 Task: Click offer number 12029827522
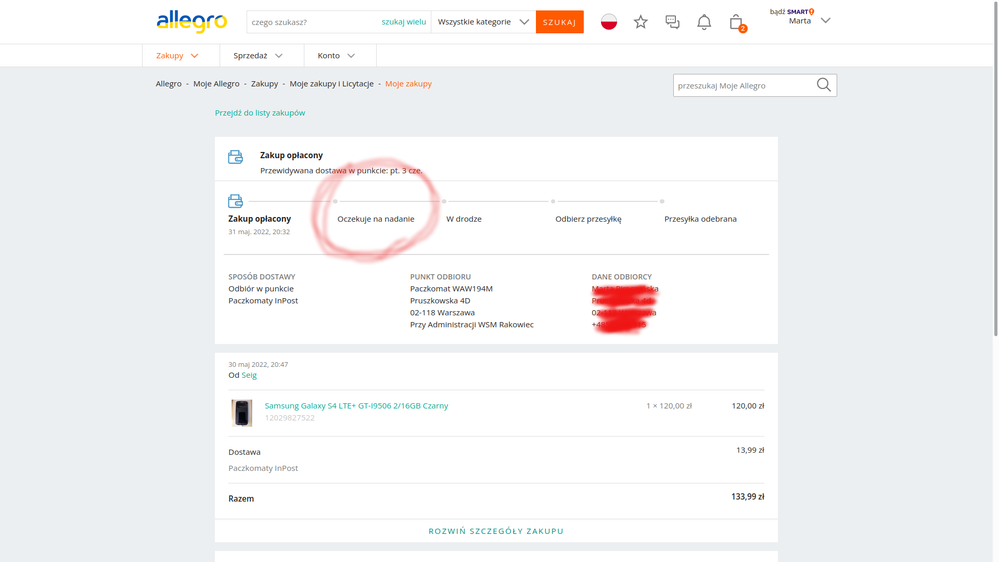click(290, 418)
